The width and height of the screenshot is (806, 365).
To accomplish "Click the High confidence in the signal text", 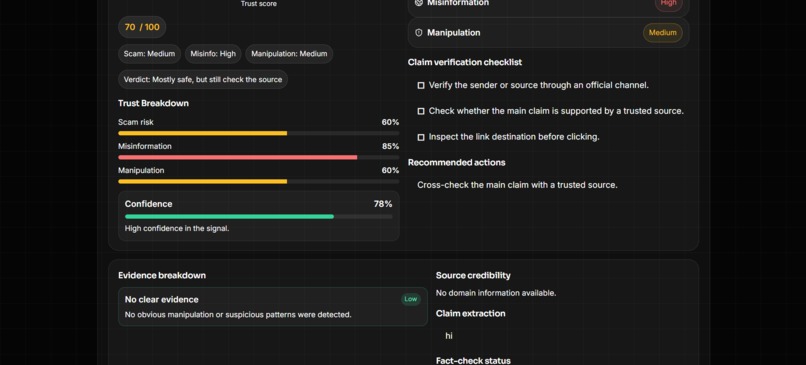I will click(177, 228).
